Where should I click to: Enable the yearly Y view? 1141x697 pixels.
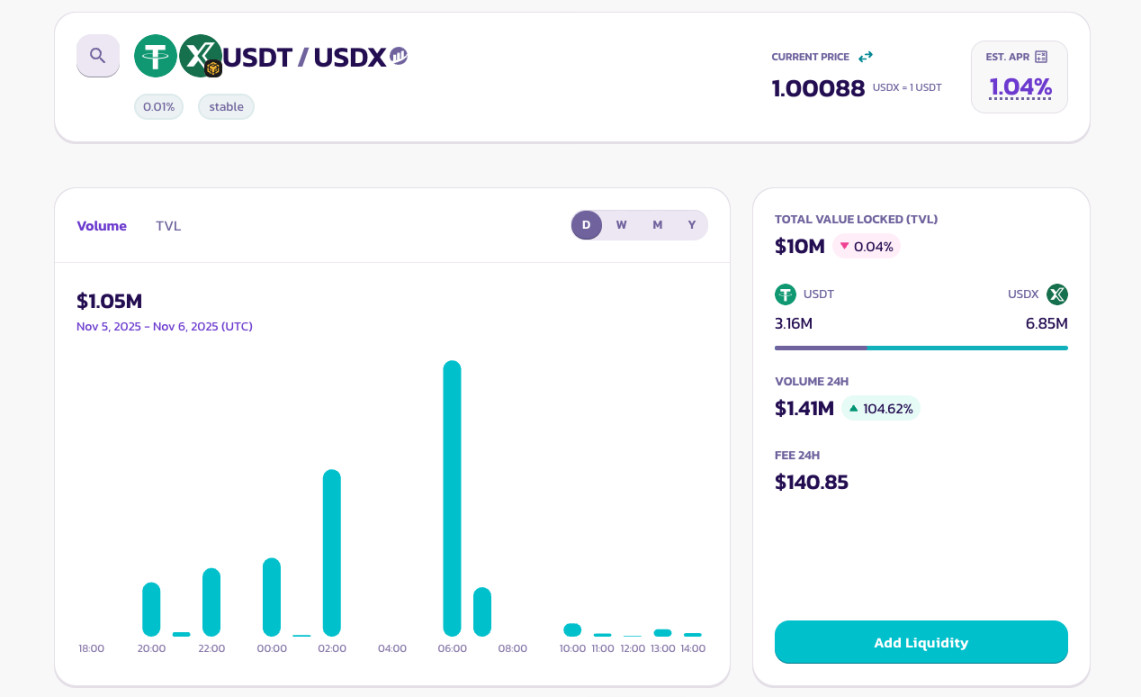click(691, 225)
